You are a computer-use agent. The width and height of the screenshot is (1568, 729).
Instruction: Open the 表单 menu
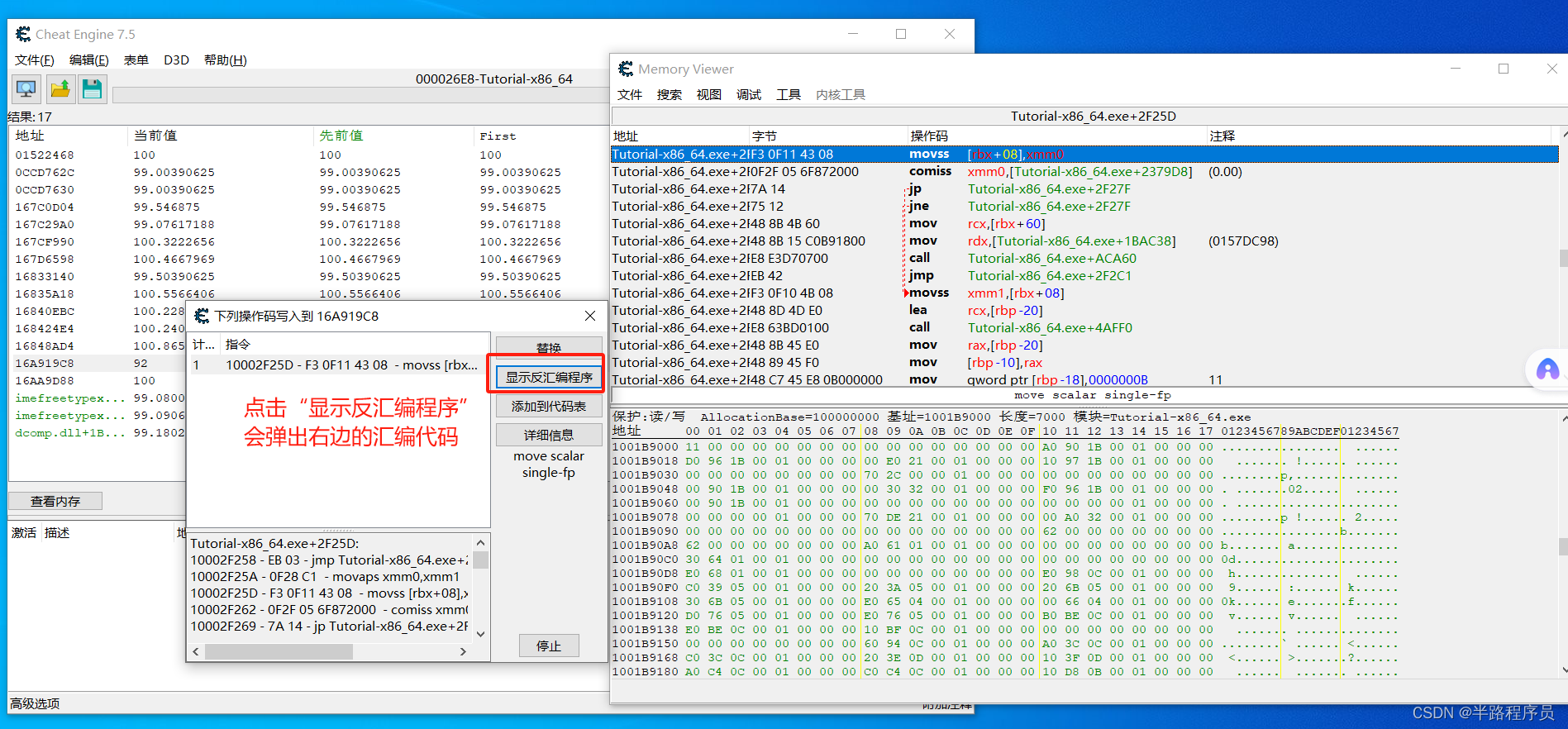pos(136,60)
